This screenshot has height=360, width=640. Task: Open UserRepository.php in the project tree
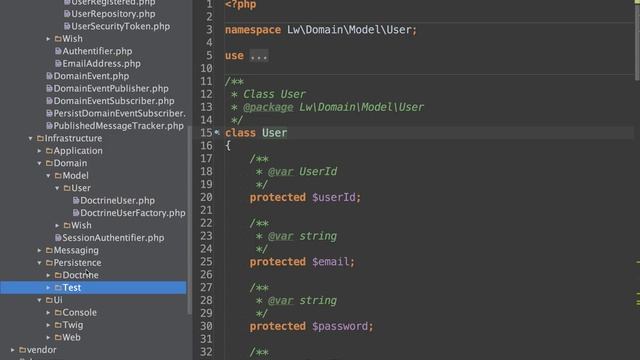coord(113,14)
